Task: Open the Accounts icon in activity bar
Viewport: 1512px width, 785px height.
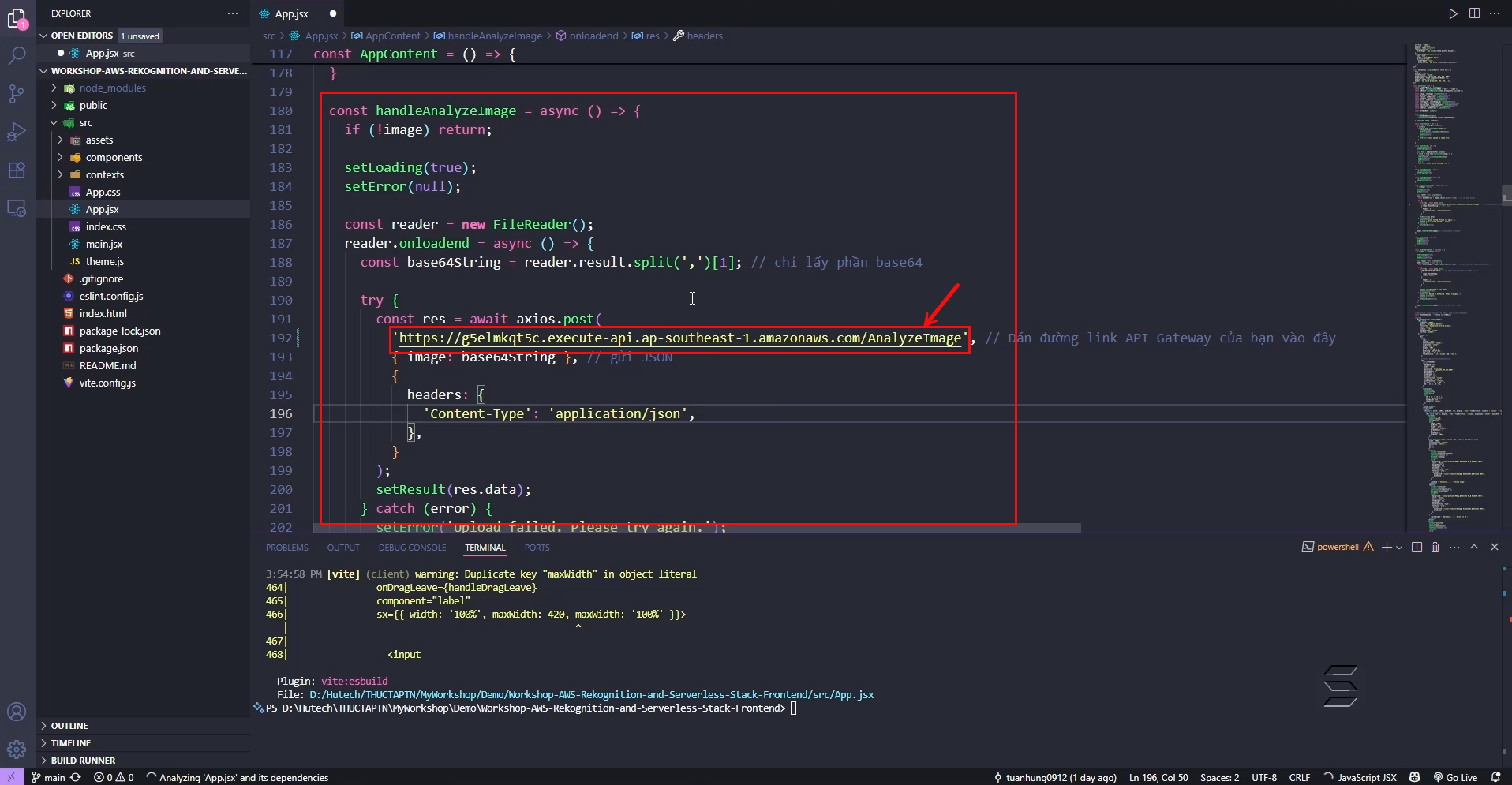Action: (17, 712)
